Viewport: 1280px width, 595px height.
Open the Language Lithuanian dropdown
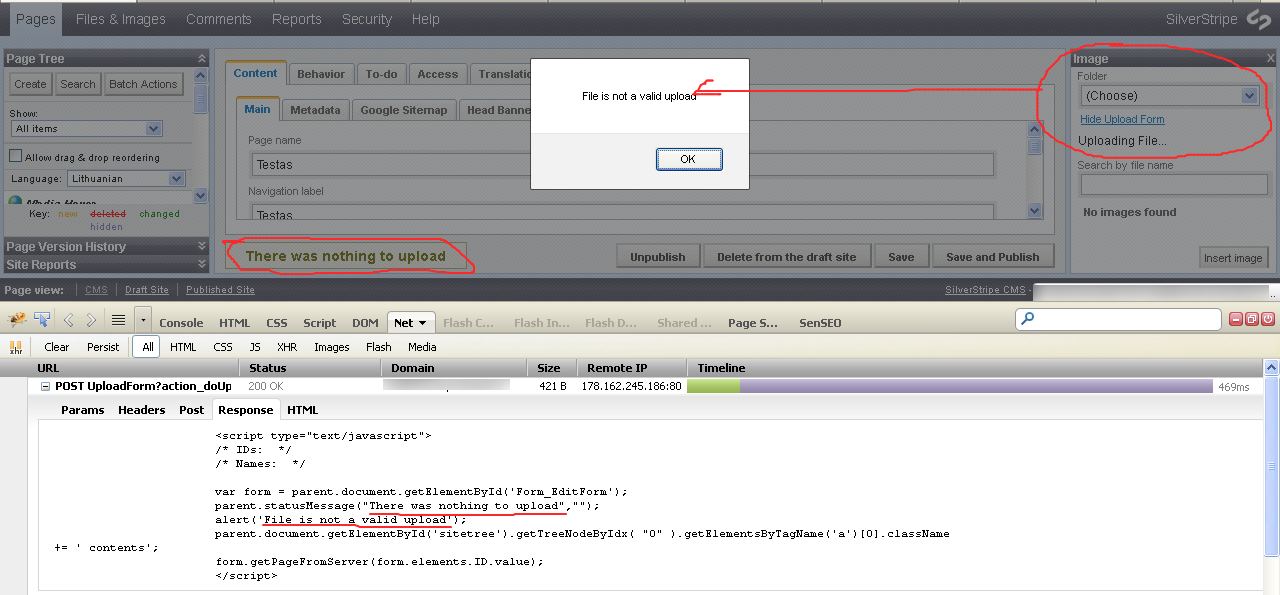click(126, 178)
